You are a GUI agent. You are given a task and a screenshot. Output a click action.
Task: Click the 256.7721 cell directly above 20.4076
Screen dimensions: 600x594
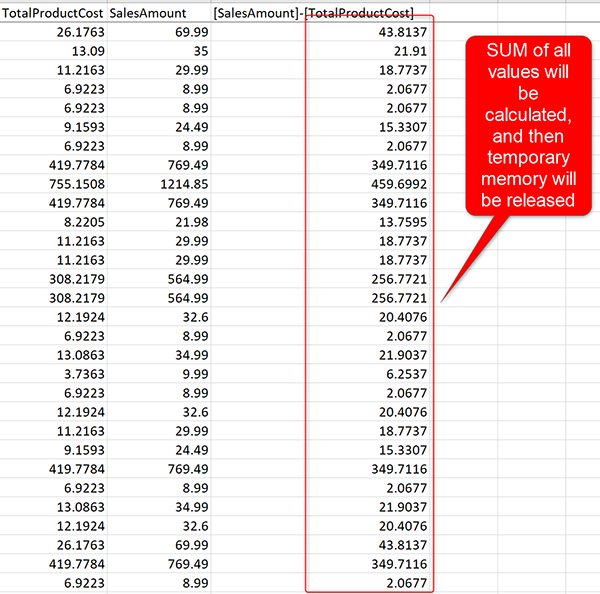tap(320, 297)
